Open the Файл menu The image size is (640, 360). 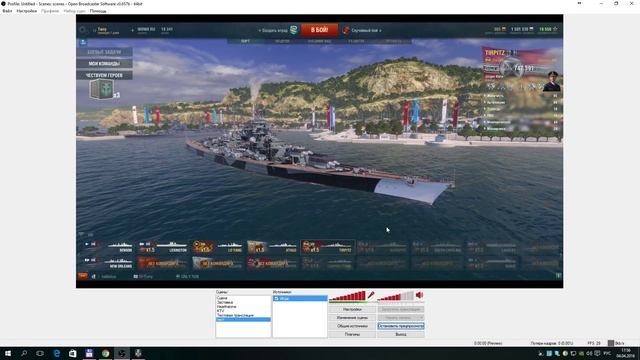click(7, 11)
